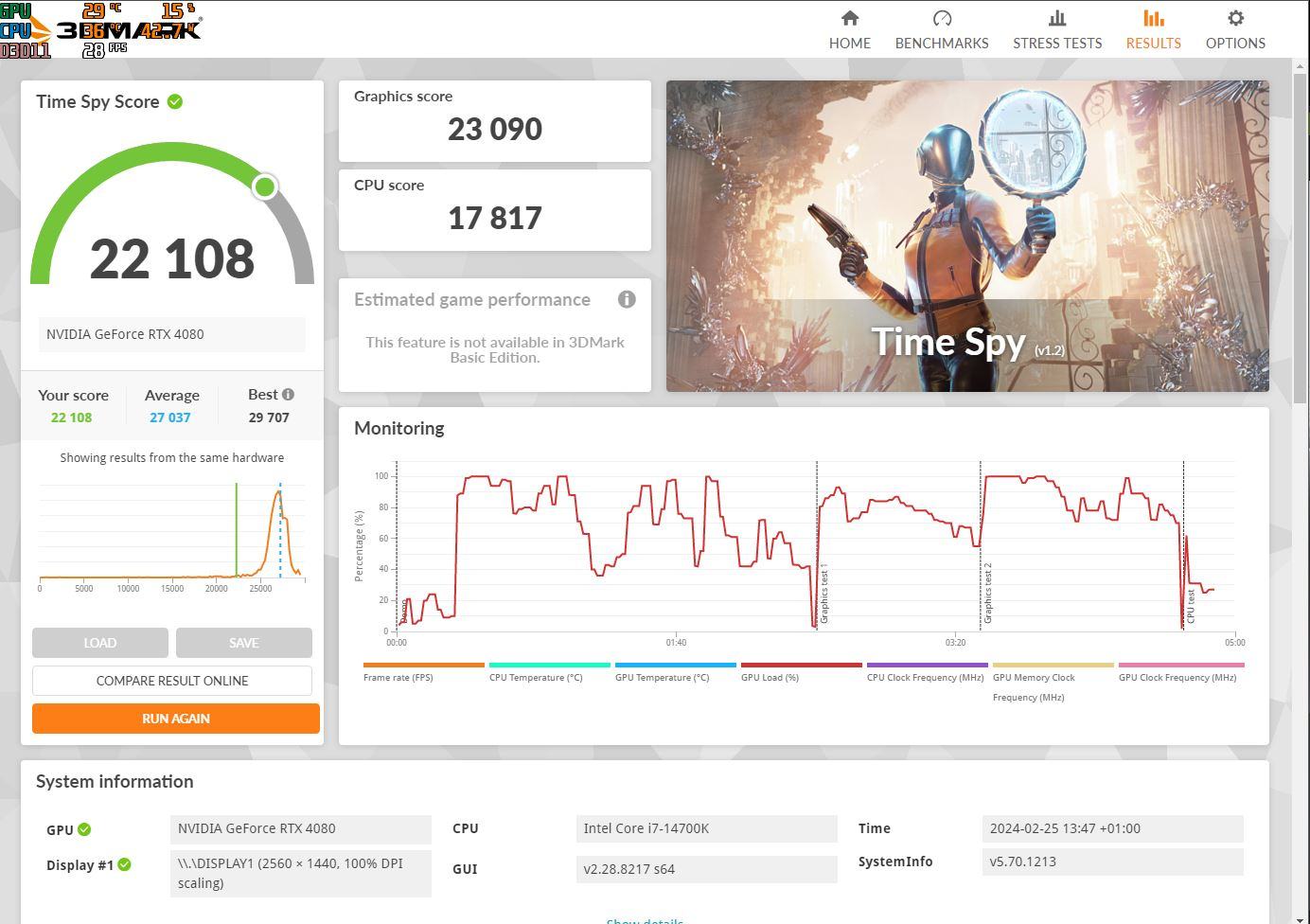Screen dimensions: 1310x924
Task: Click the Monitoring heading
Action: pos(399,428)
